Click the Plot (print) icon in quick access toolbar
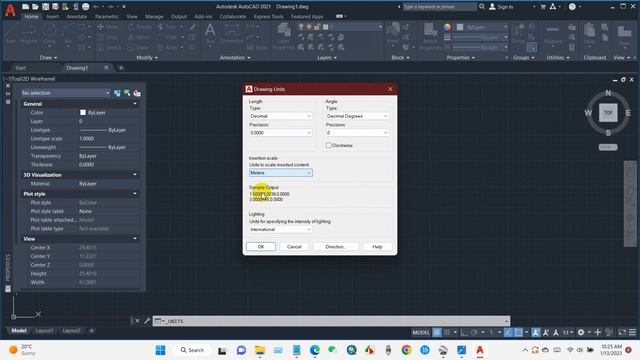 coord(86,7)
